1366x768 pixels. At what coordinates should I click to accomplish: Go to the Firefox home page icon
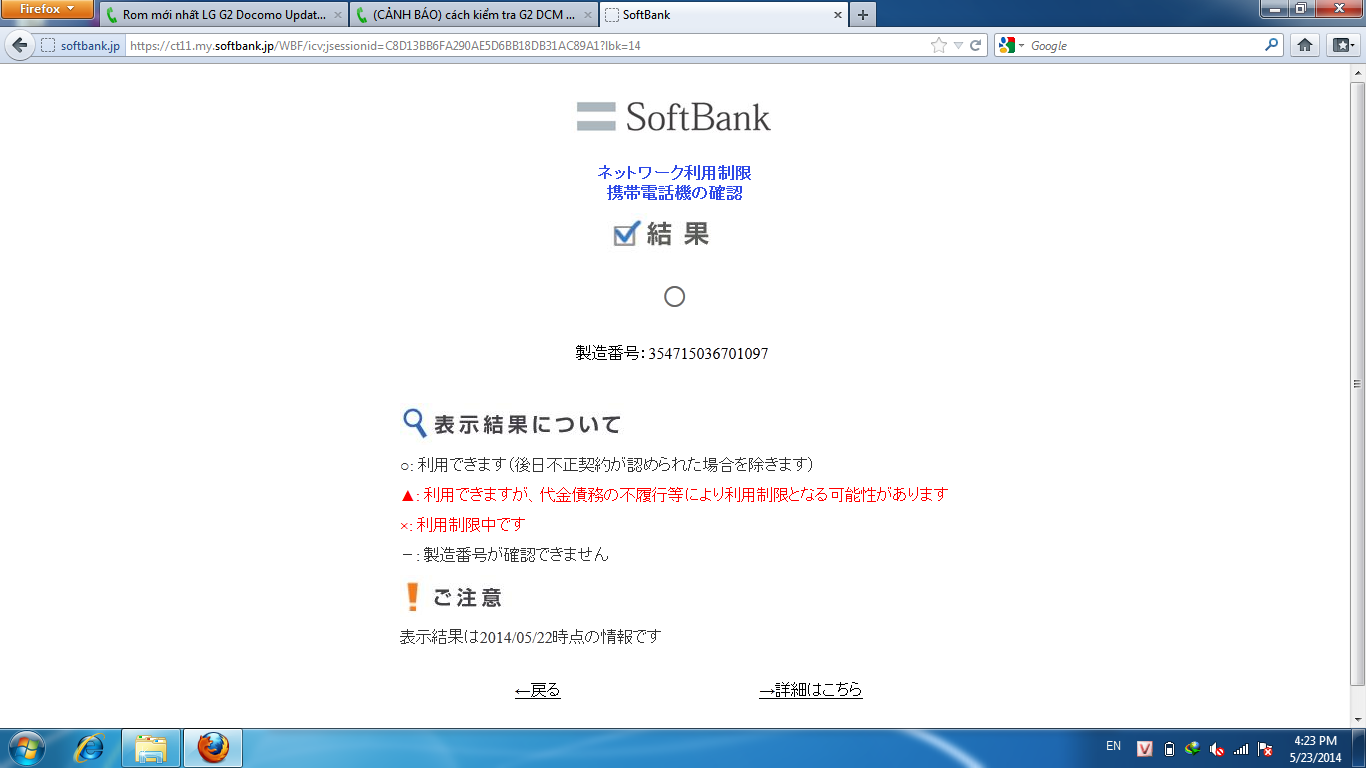(x=1305, y=45)
